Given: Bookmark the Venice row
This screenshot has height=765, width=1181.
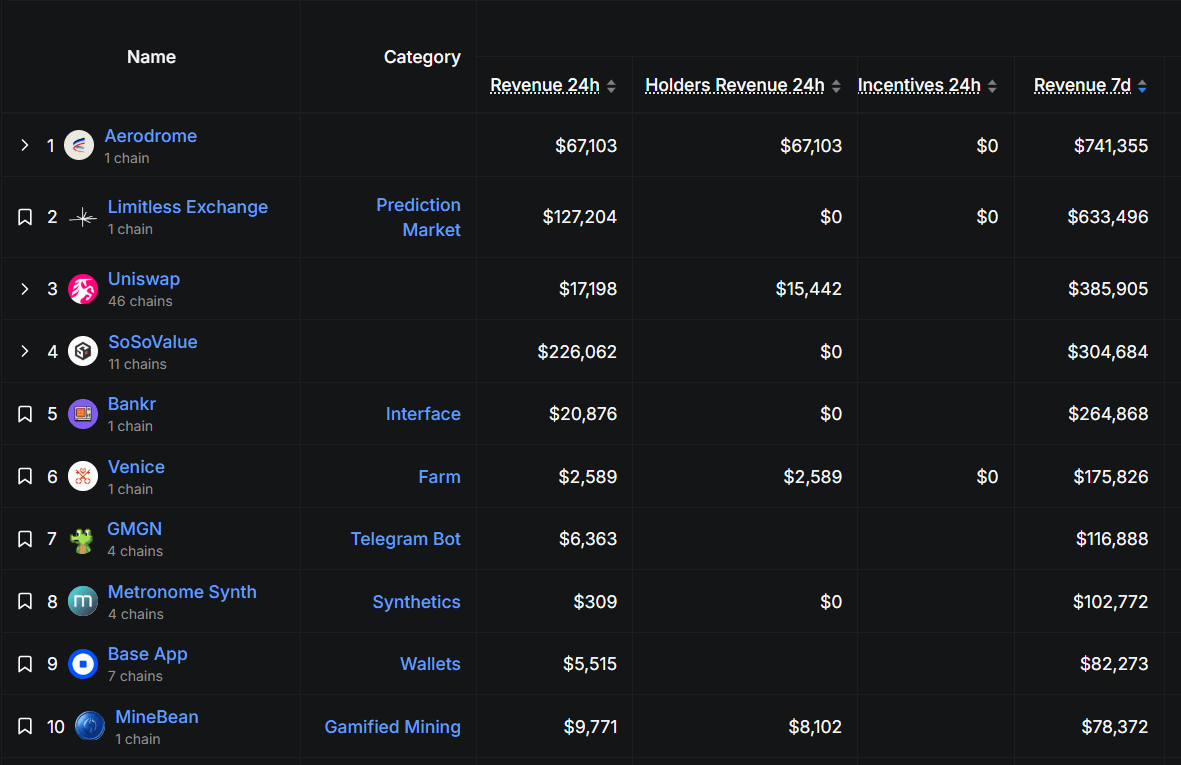Looking at the screenshot, I should tap(25, 477).
